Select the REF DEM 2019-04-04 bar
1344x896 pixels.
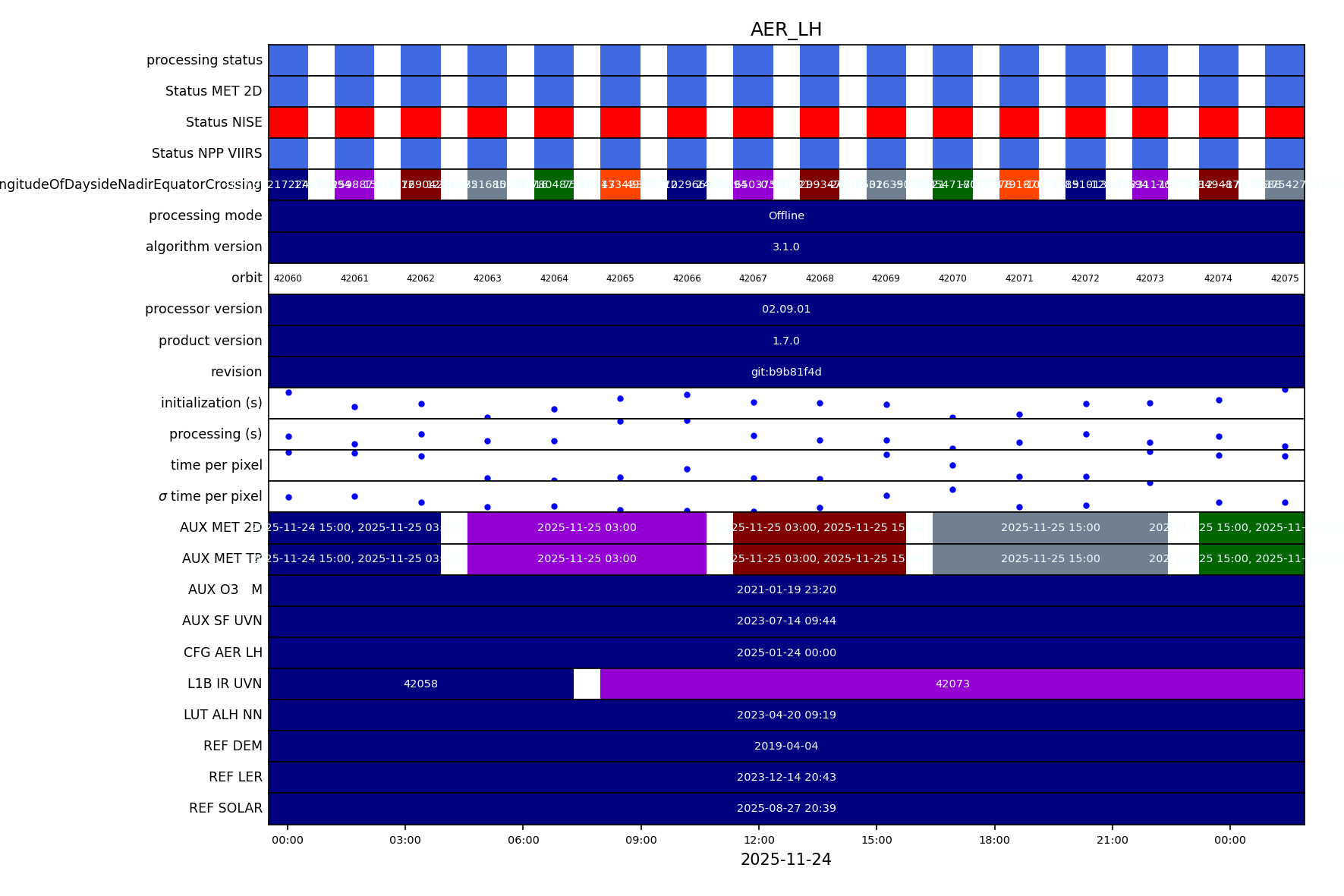point(785,746)
